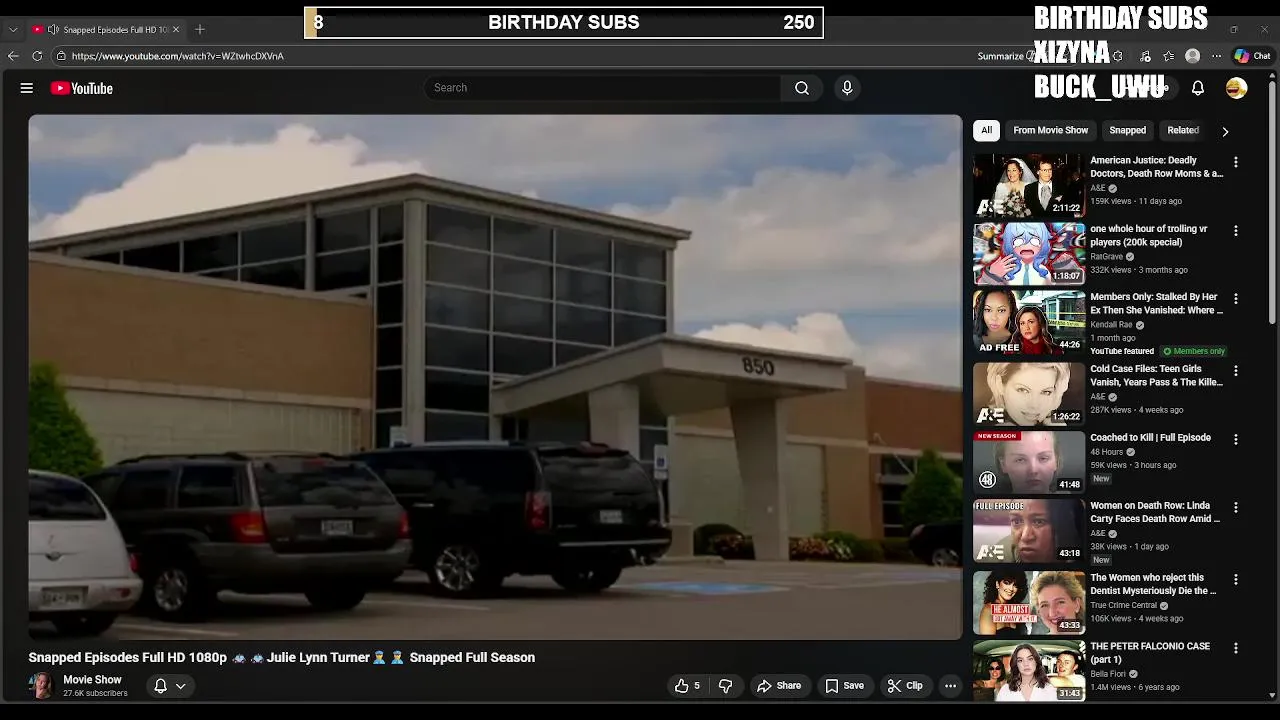Play Cold Case Files Teen Girls thumbnail
Screen dimensions: 1280x720
point(1029,393)
